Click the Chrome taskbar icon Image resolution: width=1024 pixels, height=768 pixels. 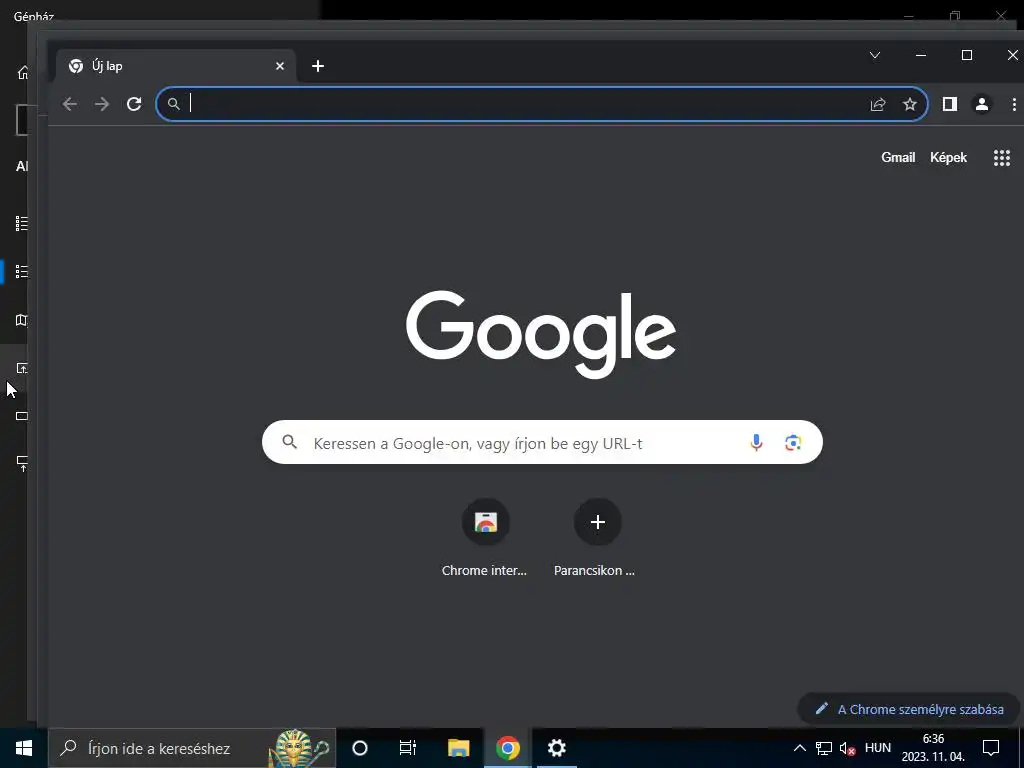(x=507, y=748)
